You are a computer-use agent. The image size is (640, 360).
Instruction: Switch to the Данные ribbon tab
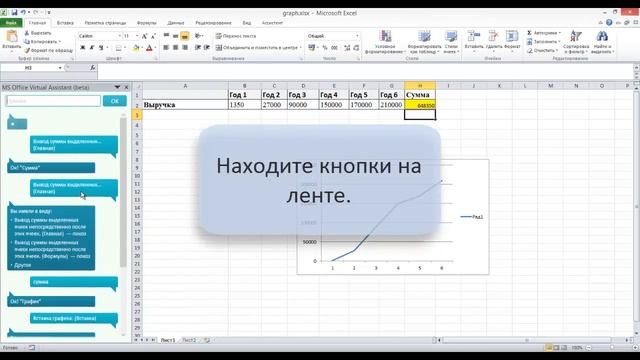pos(176,23)
